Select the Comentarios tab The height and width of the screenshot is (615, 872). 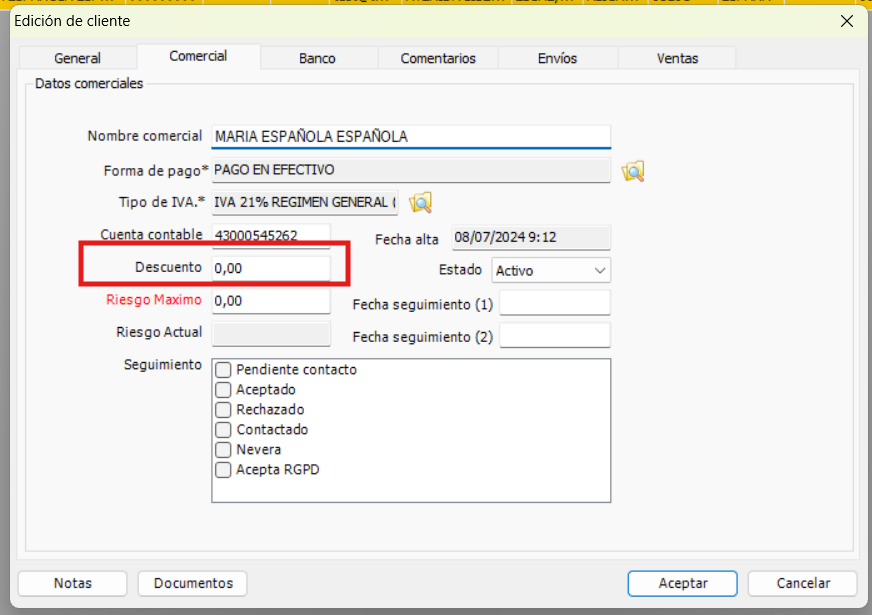click(x=437, y=58)
